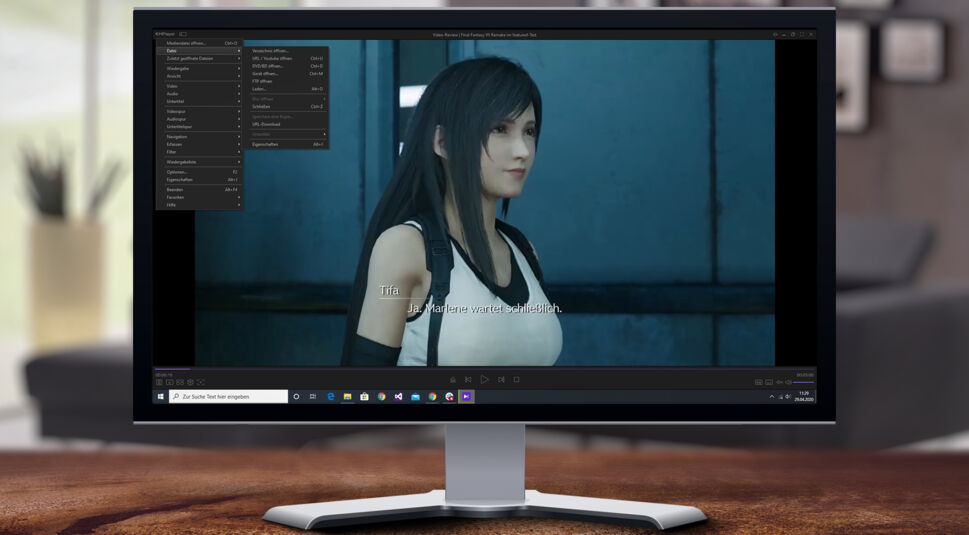This screenshot has height=535, width=969.
Task: Choose 'Laden...' in the Datei submenu
Action: pos(286,89)
